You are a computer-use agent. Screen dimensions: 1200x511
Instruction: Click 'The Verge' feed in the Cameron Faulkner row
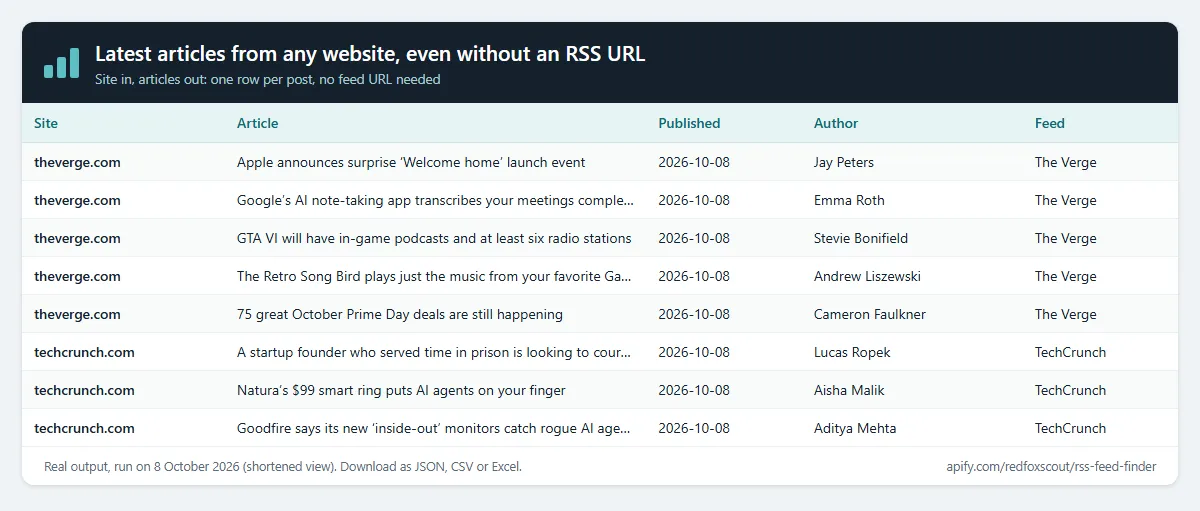1066,314
